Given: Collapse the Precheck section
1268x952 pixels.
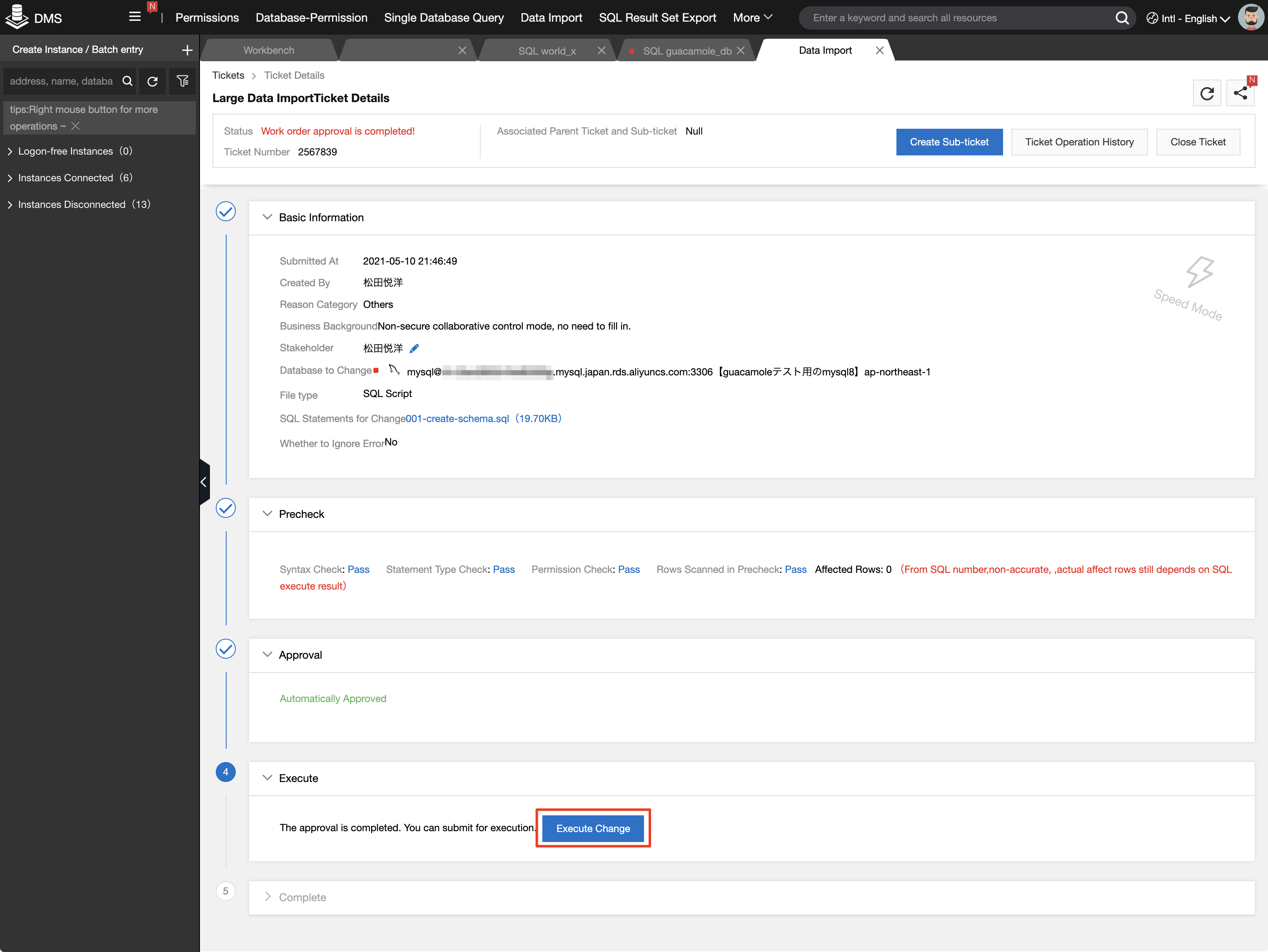Looking at the screenshot, I should click(x=267, y=514).
